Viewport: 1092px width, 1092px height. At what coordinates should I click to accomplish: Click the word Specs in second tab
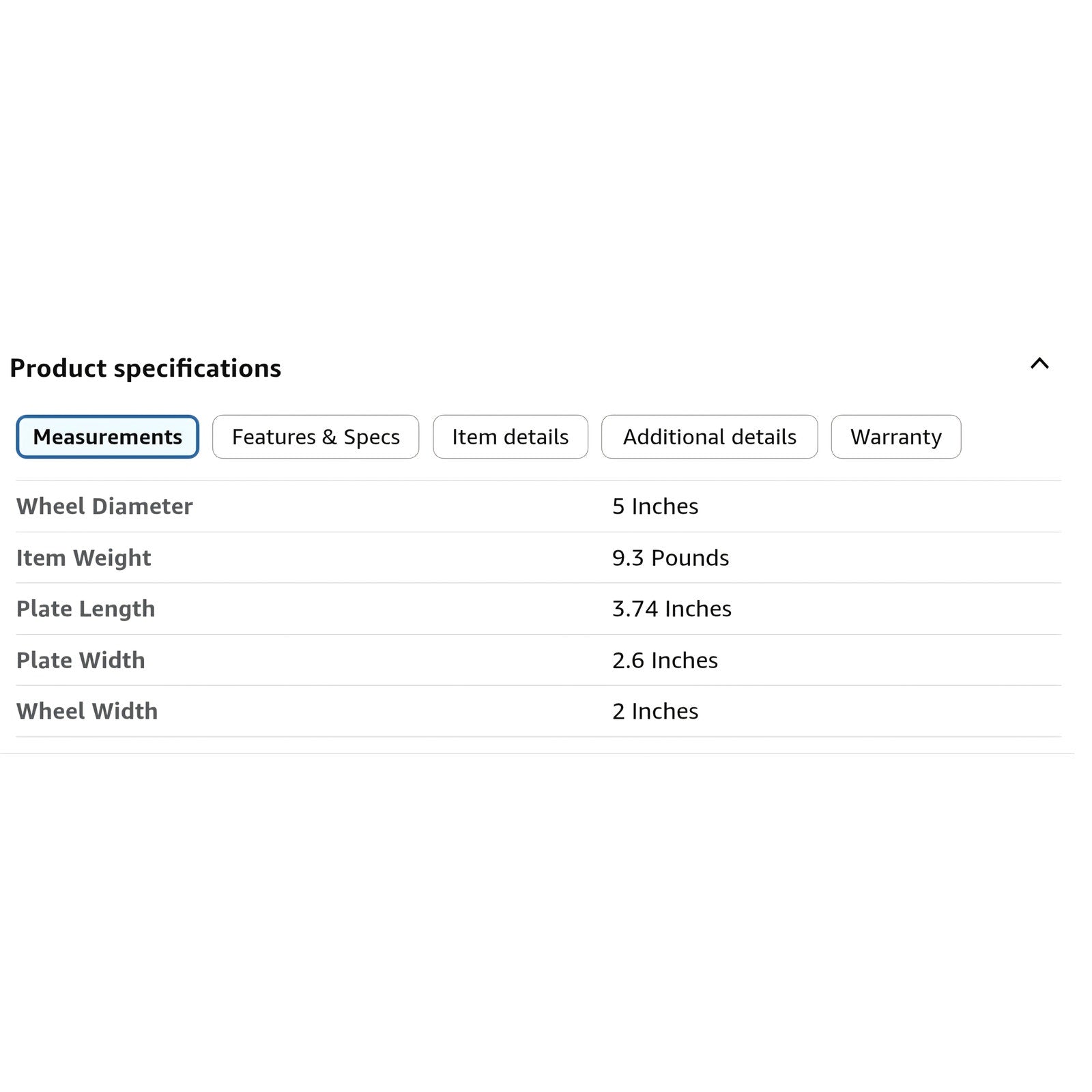click(371, 437)
